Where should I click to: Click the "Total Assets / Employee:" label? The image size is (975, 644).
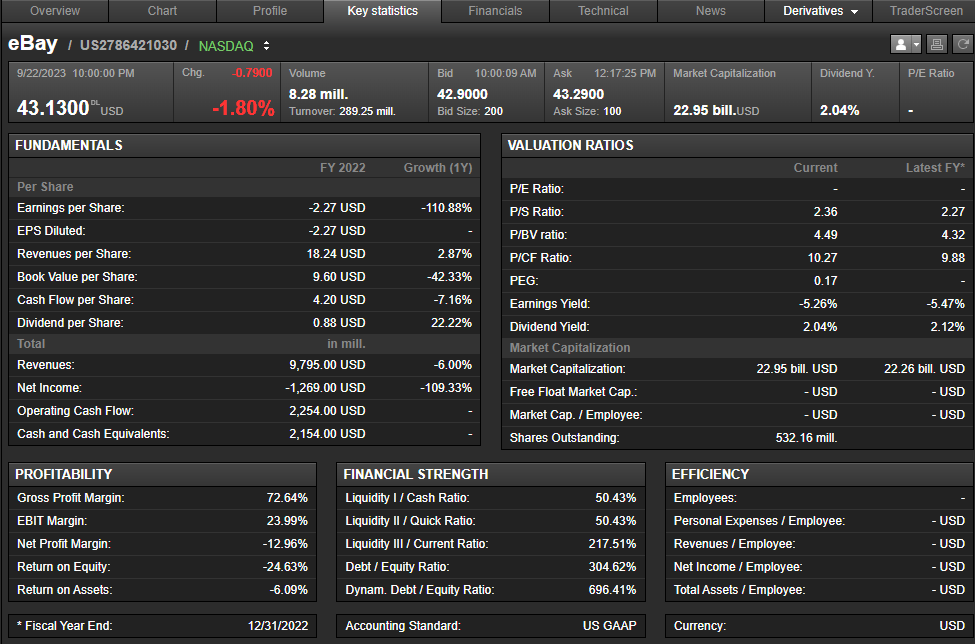(739, 590)
